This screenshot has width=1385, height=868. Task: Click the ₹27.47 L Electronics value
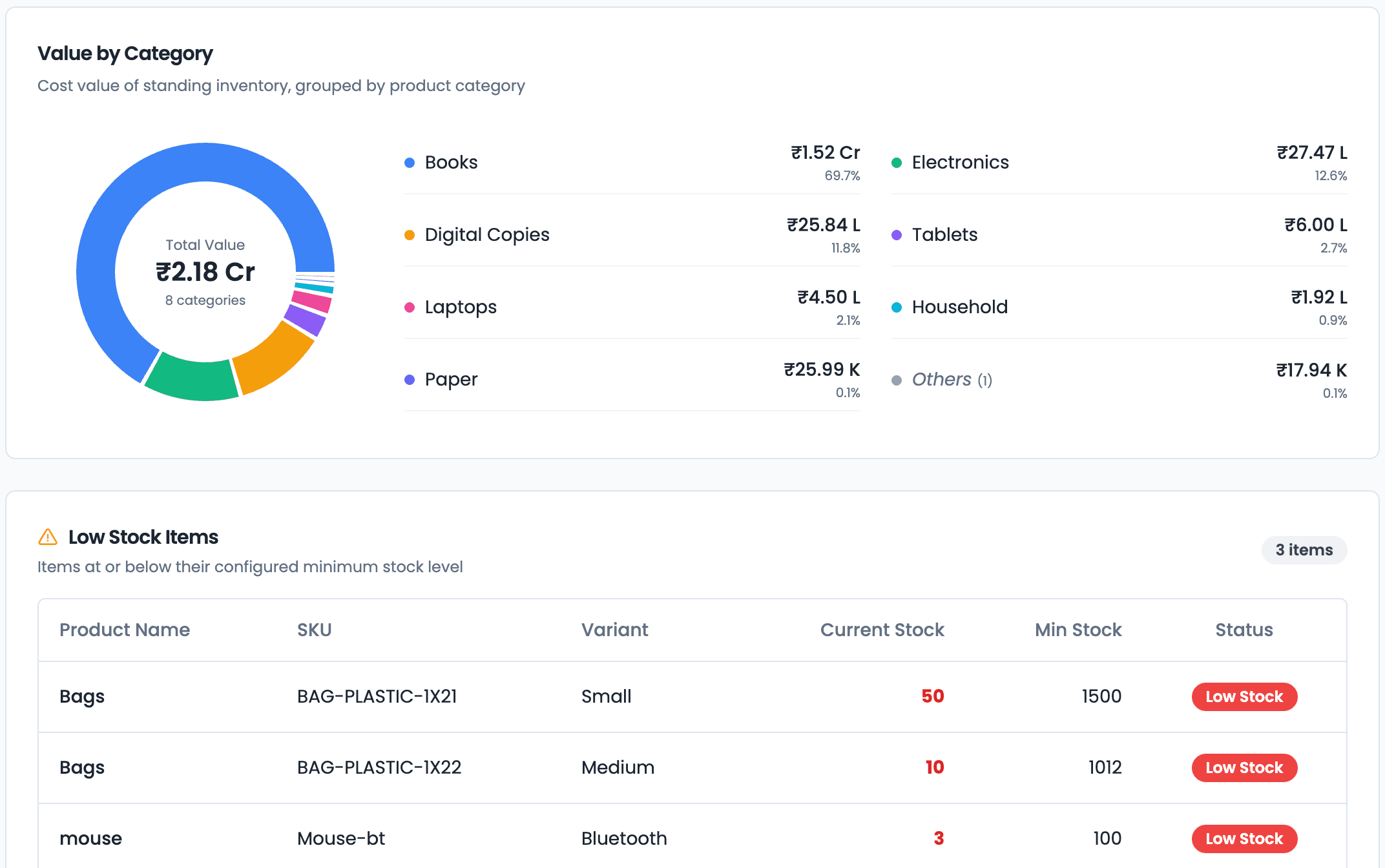1312,153
